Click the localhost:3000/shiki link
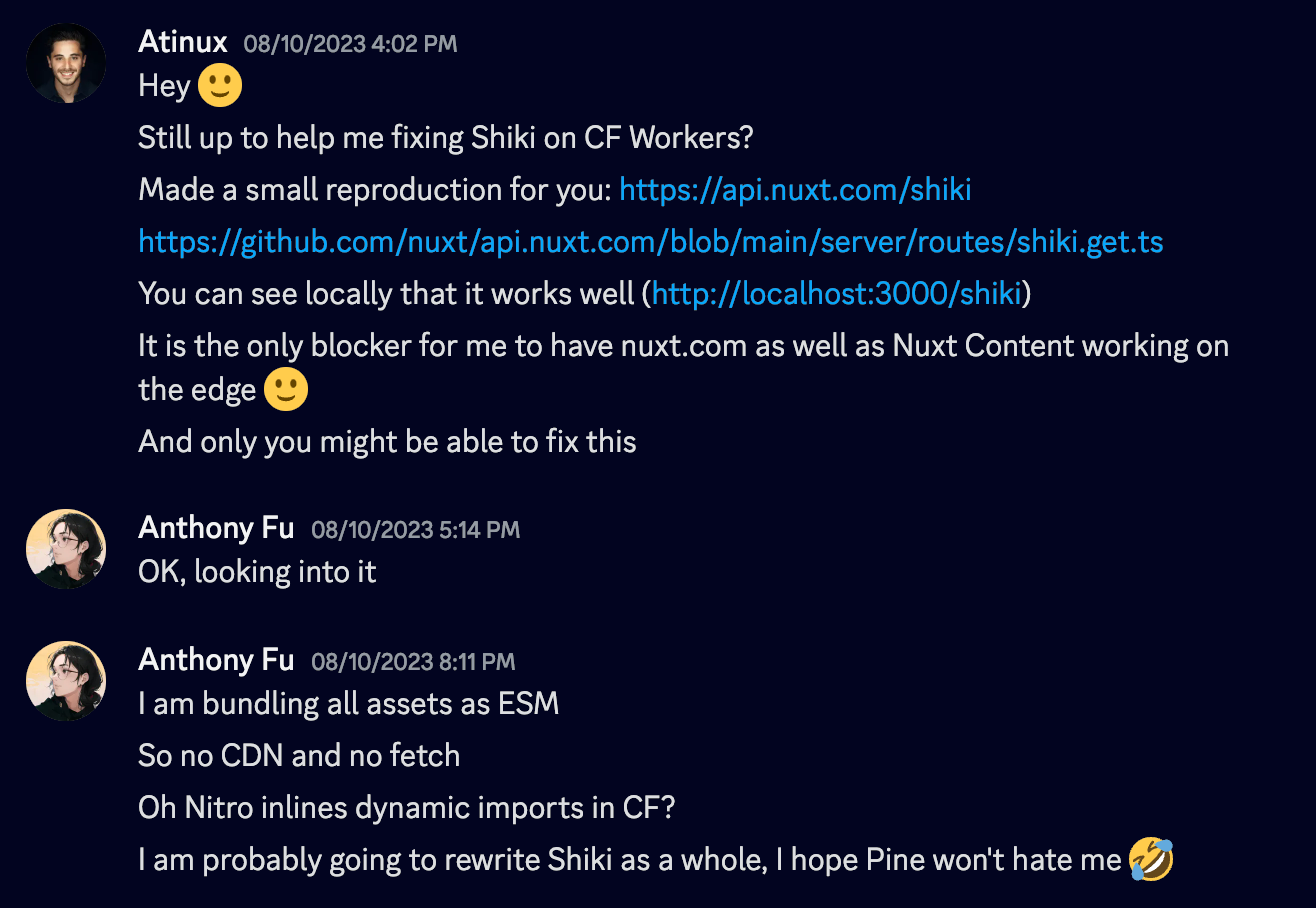This screenshot has height=908, width=1316. coord(835,293)
